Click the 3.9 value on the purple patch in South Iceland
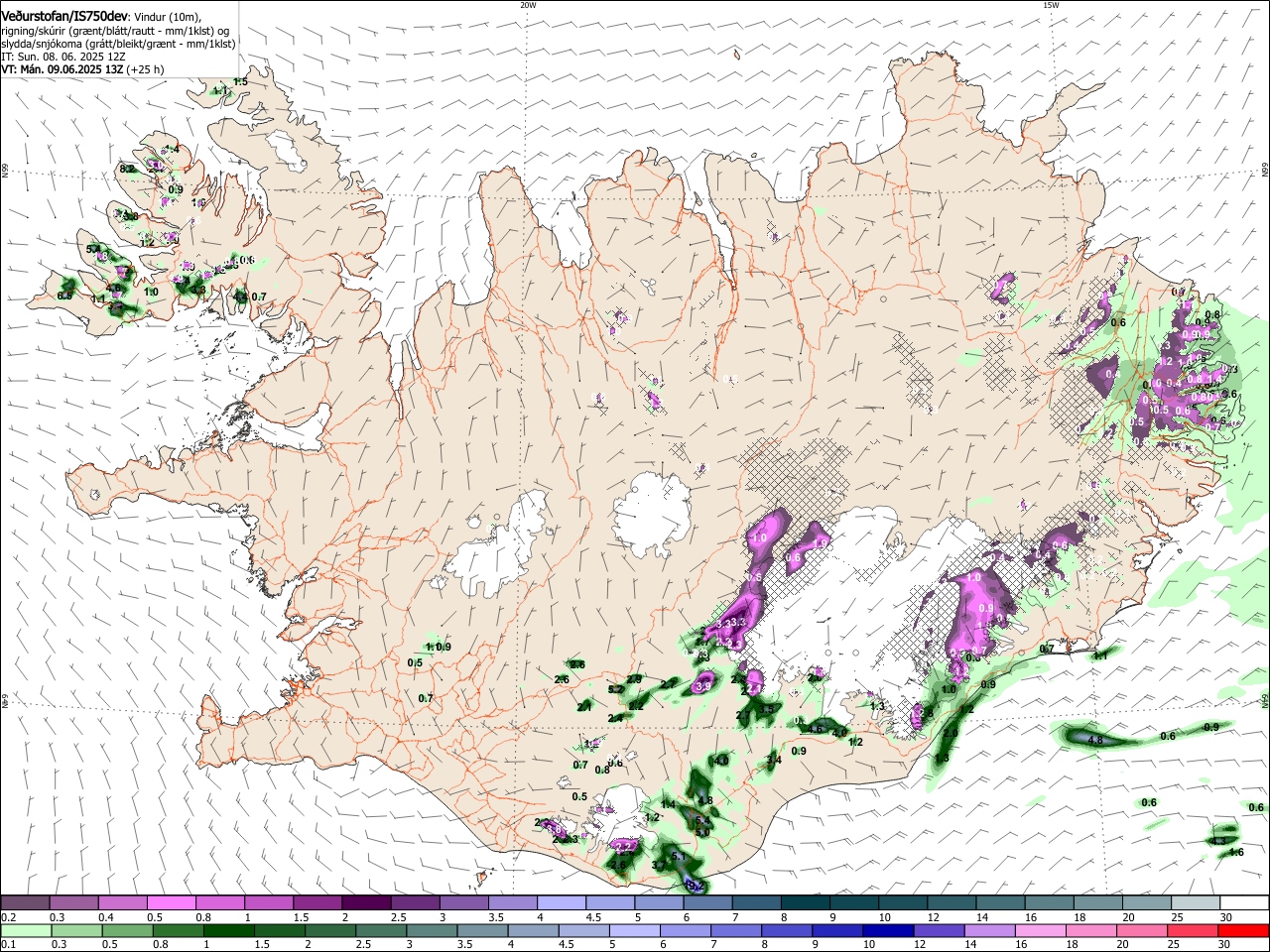Viewport: 1270px width, 952px height. [x=703, y=685]
